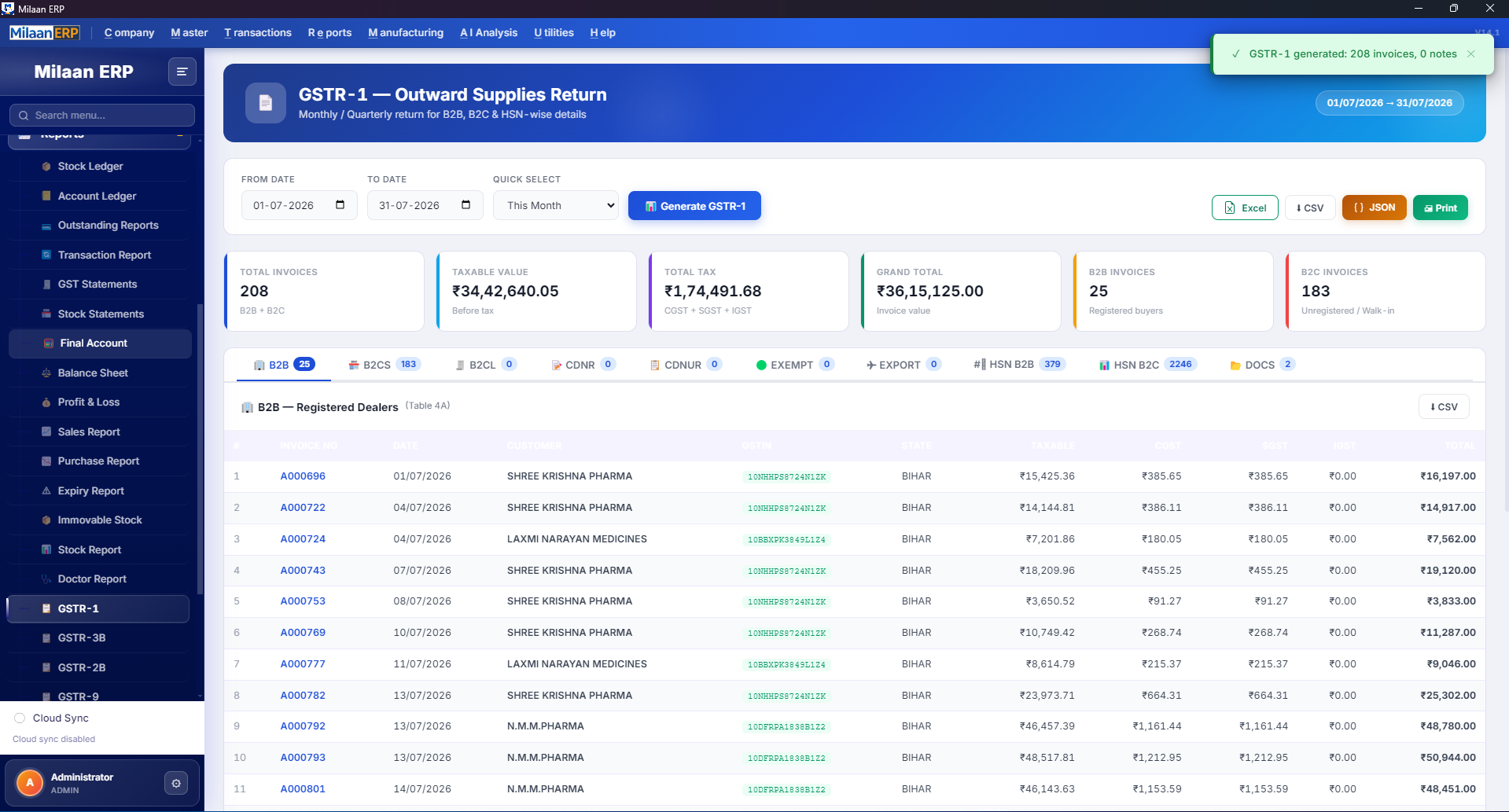Switch to the EXPORT tab
Screen dimensions: 1509x812
903,365
